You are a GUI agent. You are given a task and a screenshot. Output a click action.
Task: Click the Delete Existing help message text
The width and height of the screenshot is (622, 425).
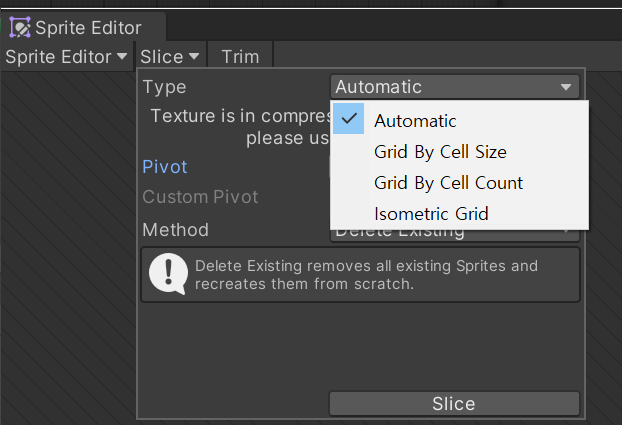point(366,275)
